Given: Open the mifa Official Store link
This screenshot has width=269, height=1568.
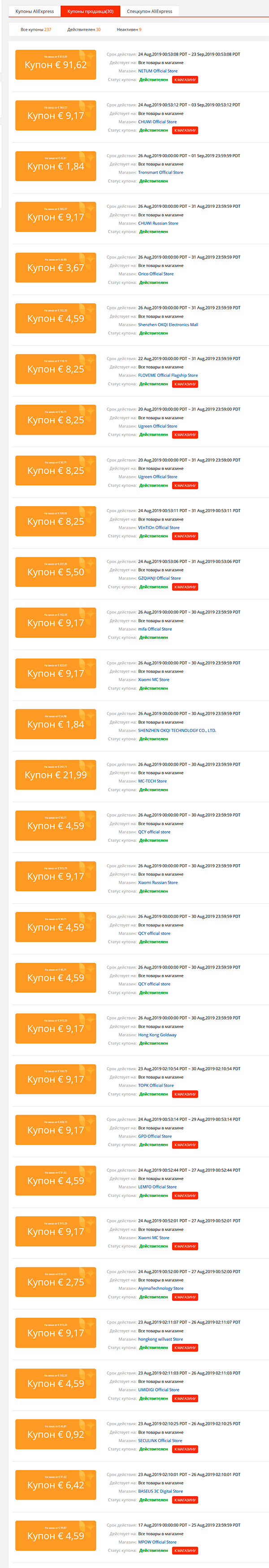Looking at the screenshot, I should point(155,629).
